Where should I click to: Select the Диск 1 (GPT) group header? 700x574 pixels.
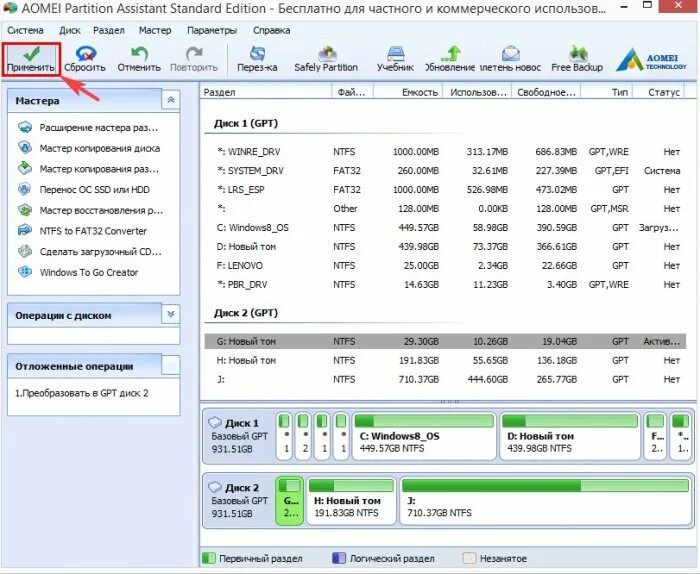[246, 123]
